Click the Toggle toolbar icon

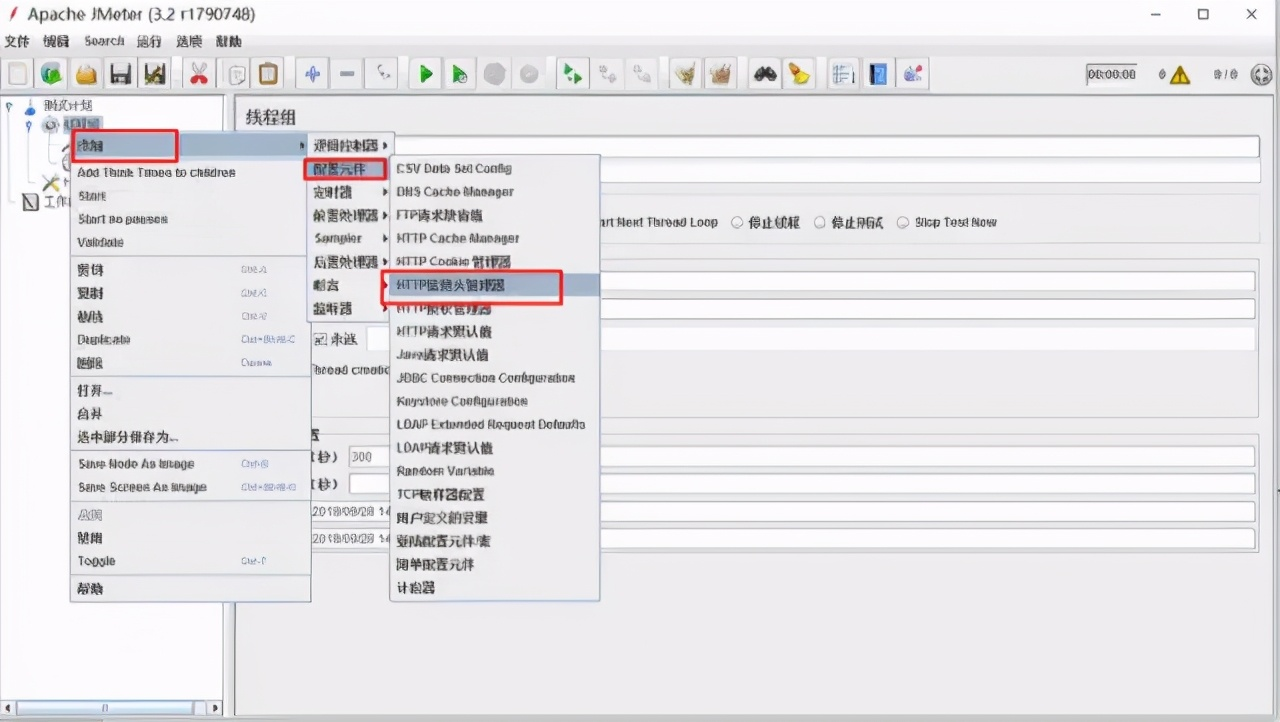381,74
